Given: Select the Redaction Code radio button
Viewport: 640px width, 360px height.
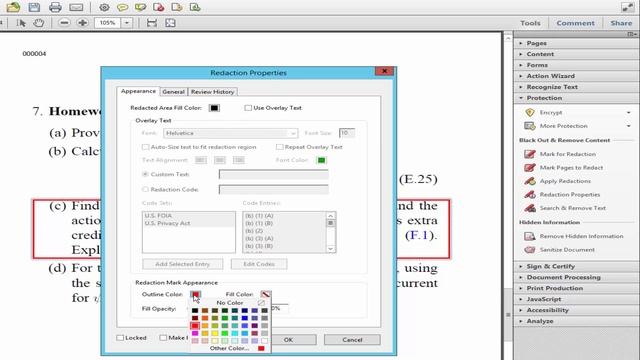Looking at the screenshot, I should click(145, 189).
